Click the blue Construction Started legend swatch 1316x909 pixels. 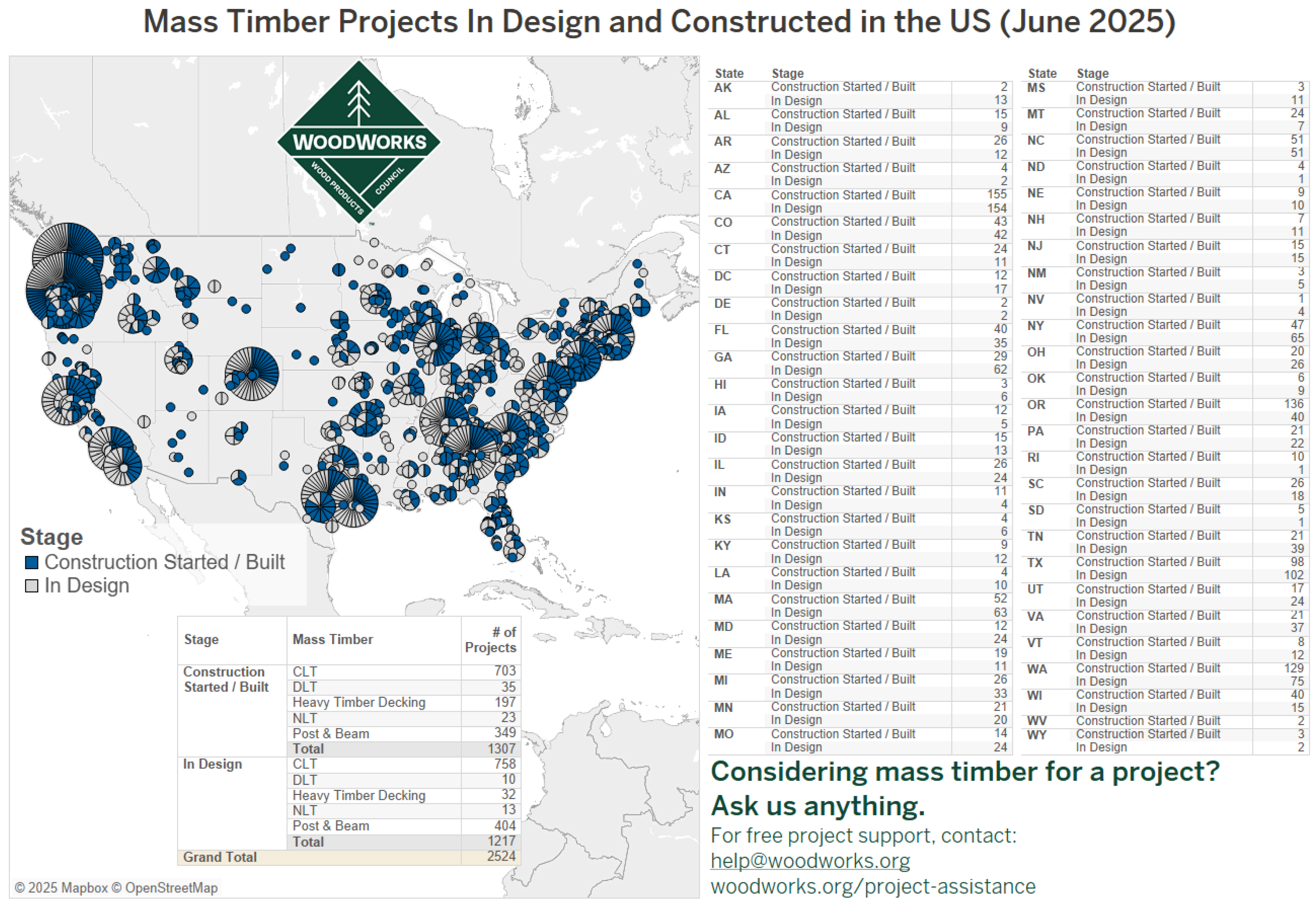click(32, 563)
